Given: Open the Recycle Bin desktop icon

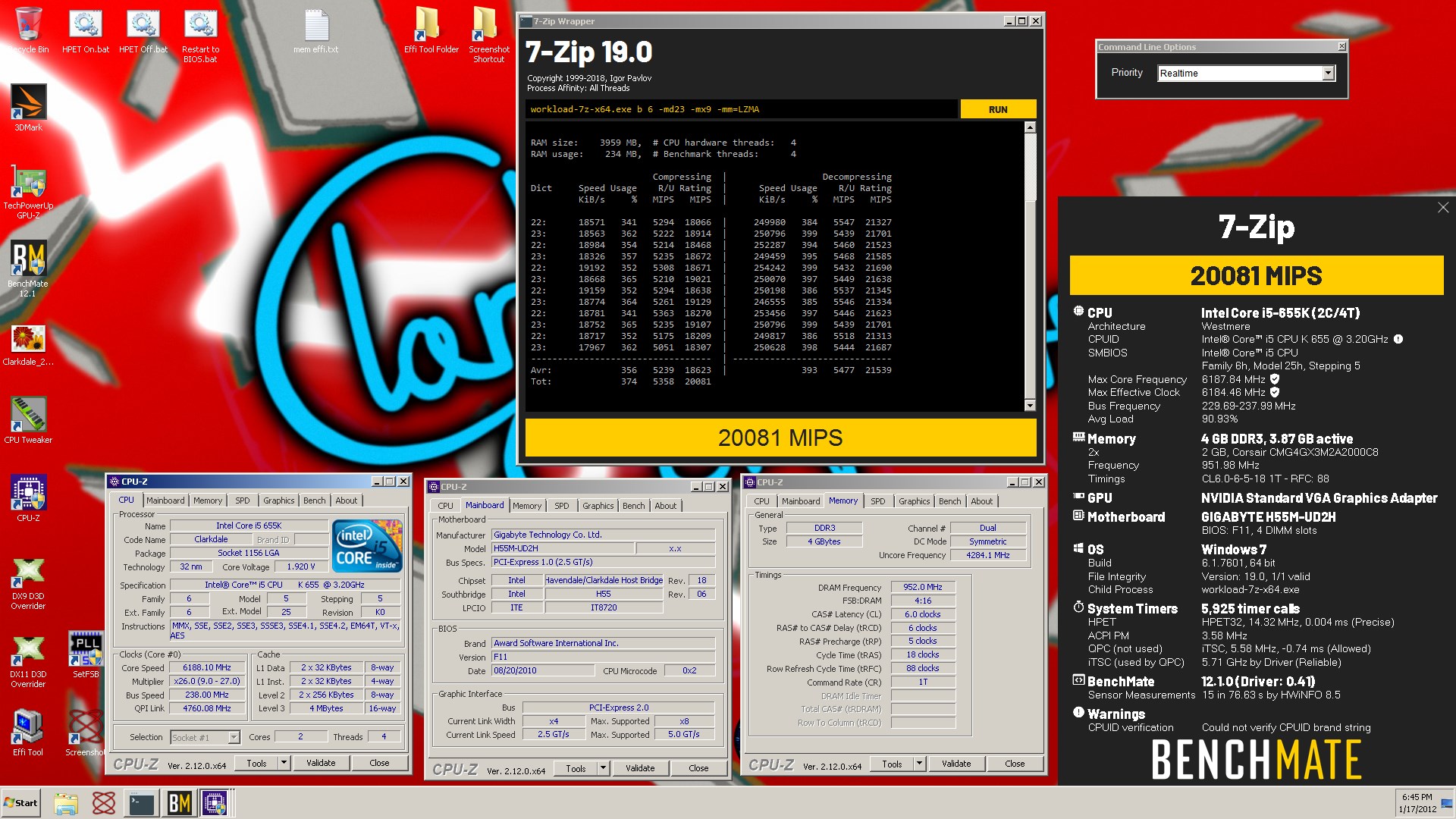Looking at the screenshot, I should (28, 30).
